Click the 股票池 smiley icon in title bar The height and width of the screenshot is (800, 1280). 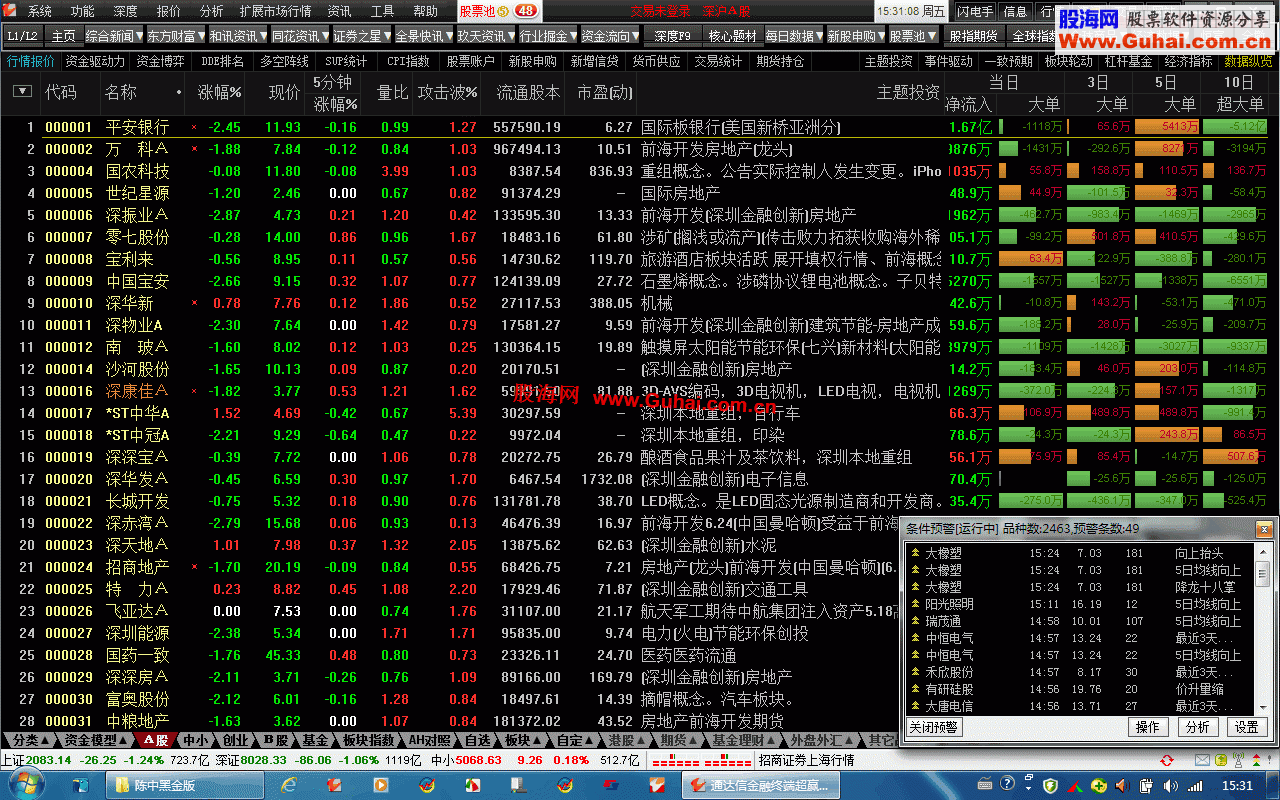504,11
